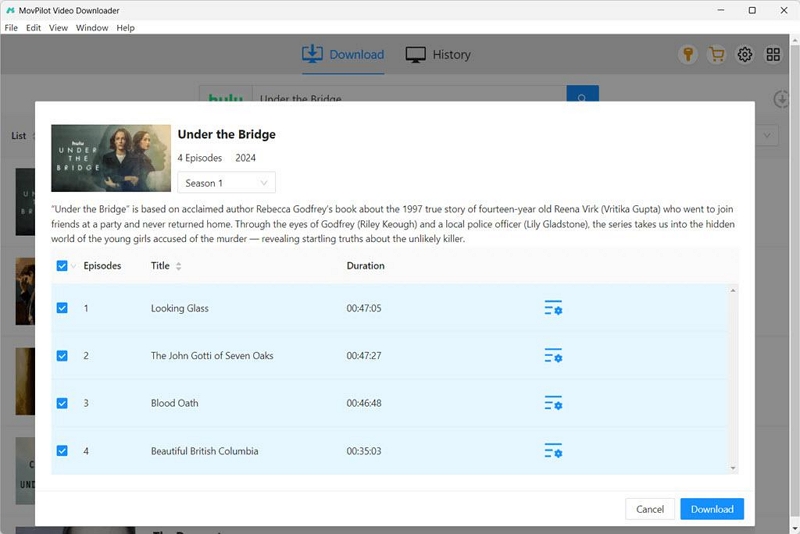This screenshot has width=800, height=534.
Task: Open the View menu
Action: pos(58,28)
